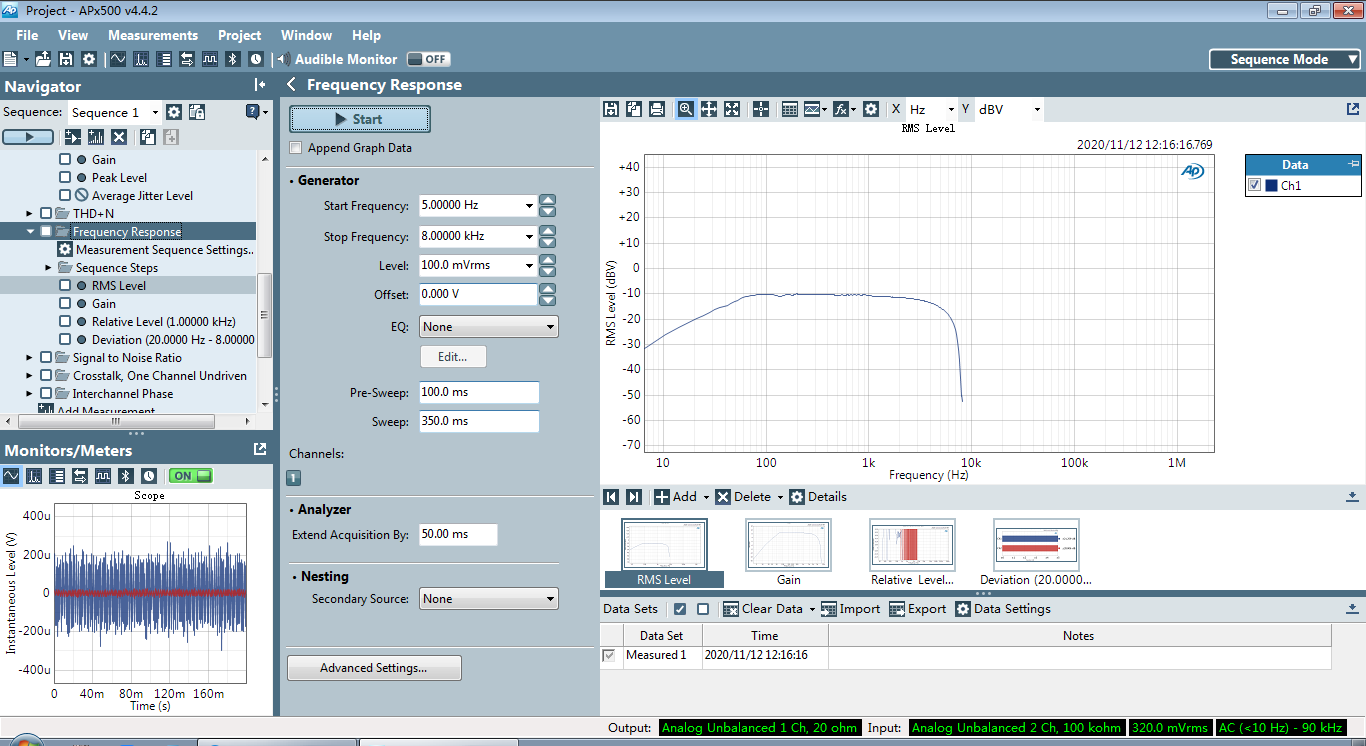Toggle Ch1 checkbox in Data legend
This screenshot has width=1366, height=746.
[x=1255, y=185]
